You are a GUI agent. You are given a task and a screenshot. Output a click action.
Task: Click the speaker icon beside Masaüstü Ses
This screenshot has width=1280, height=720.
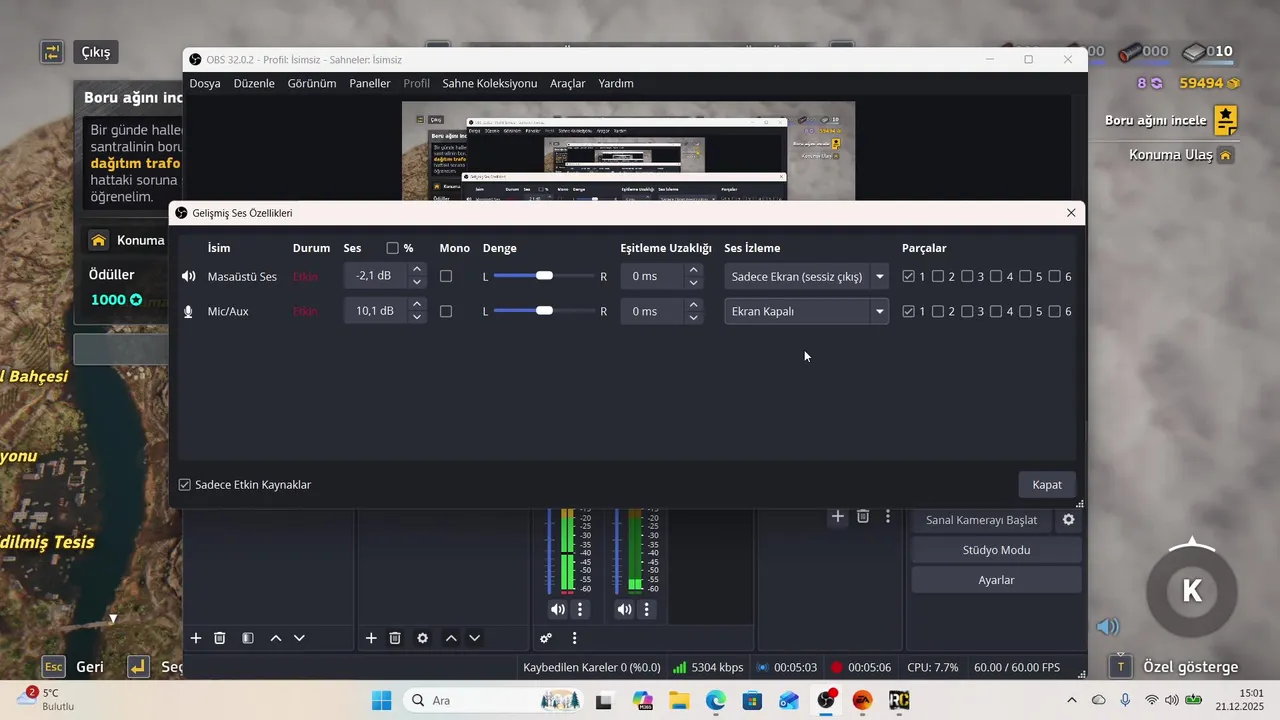click(188, 276)
